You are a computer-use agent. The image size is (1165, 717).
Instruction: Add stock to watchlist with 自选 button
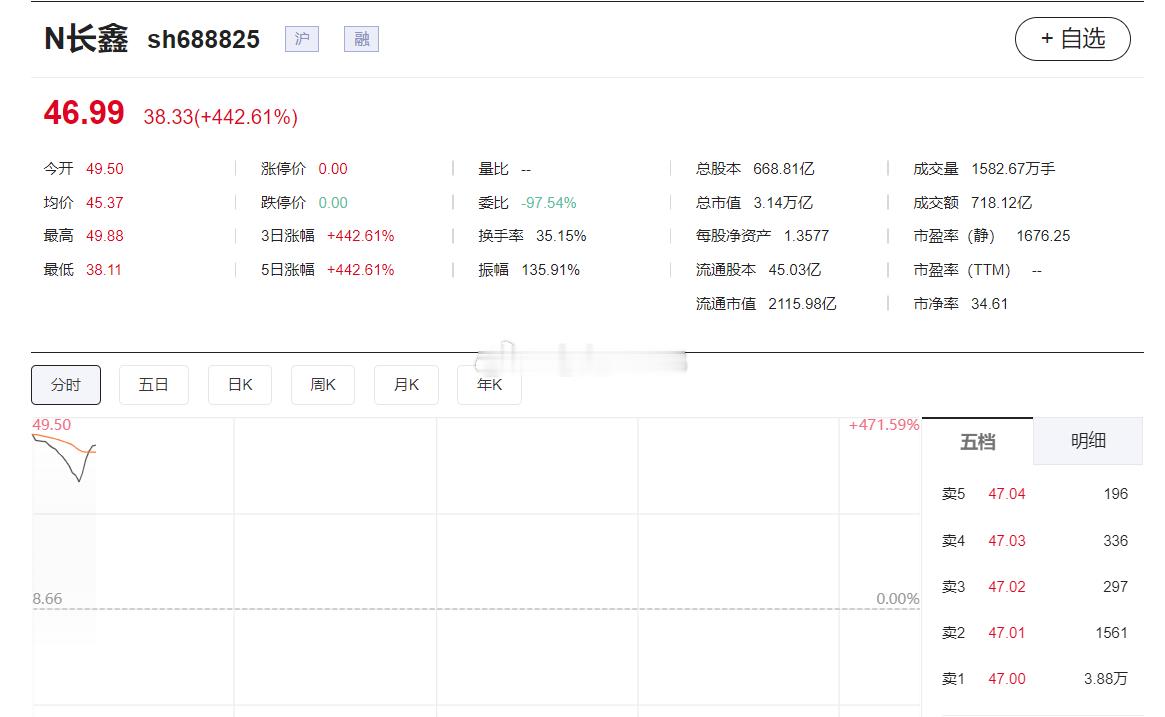pos(1072,39)
